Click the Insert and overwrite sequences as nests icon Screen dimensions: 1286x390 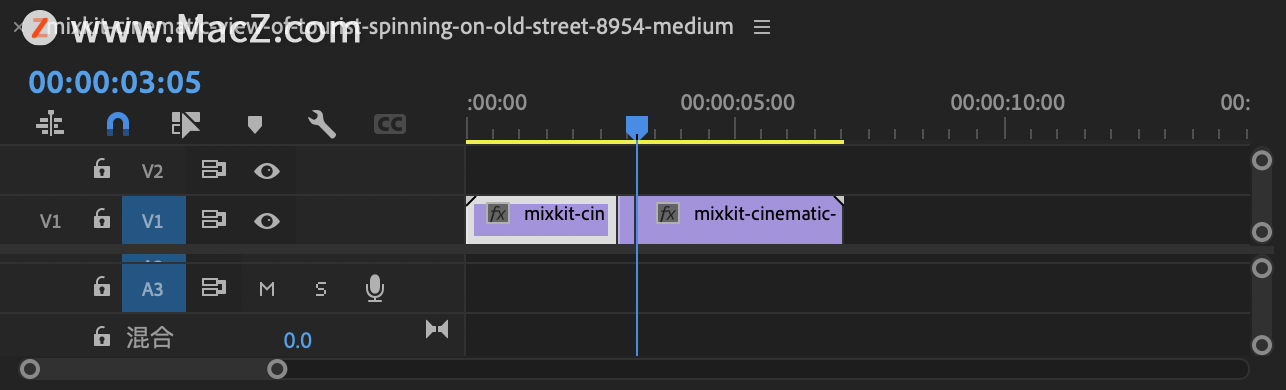coord(50,124)
